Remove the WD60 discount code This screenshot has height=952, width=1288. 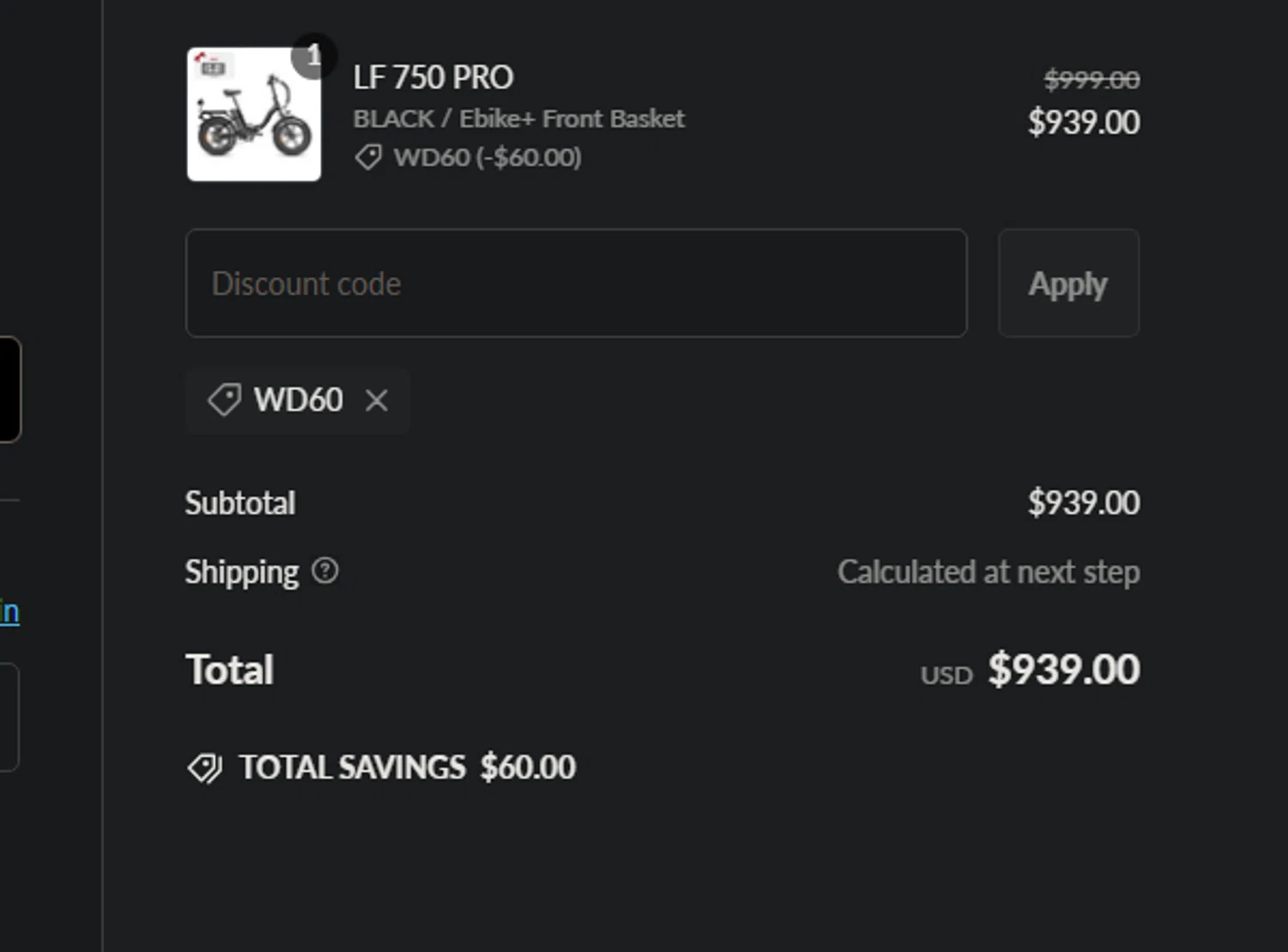point(377,400)
